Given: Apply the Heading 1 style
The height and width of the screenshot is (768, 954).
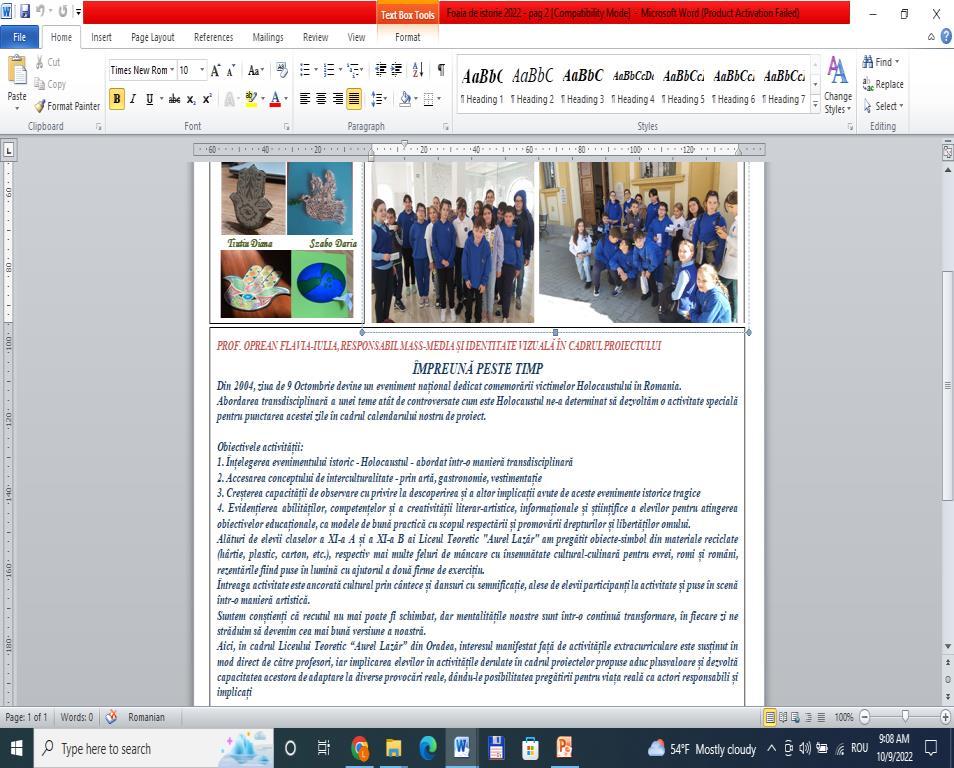Looking at the screenshot, I should (x=482, y=86).
